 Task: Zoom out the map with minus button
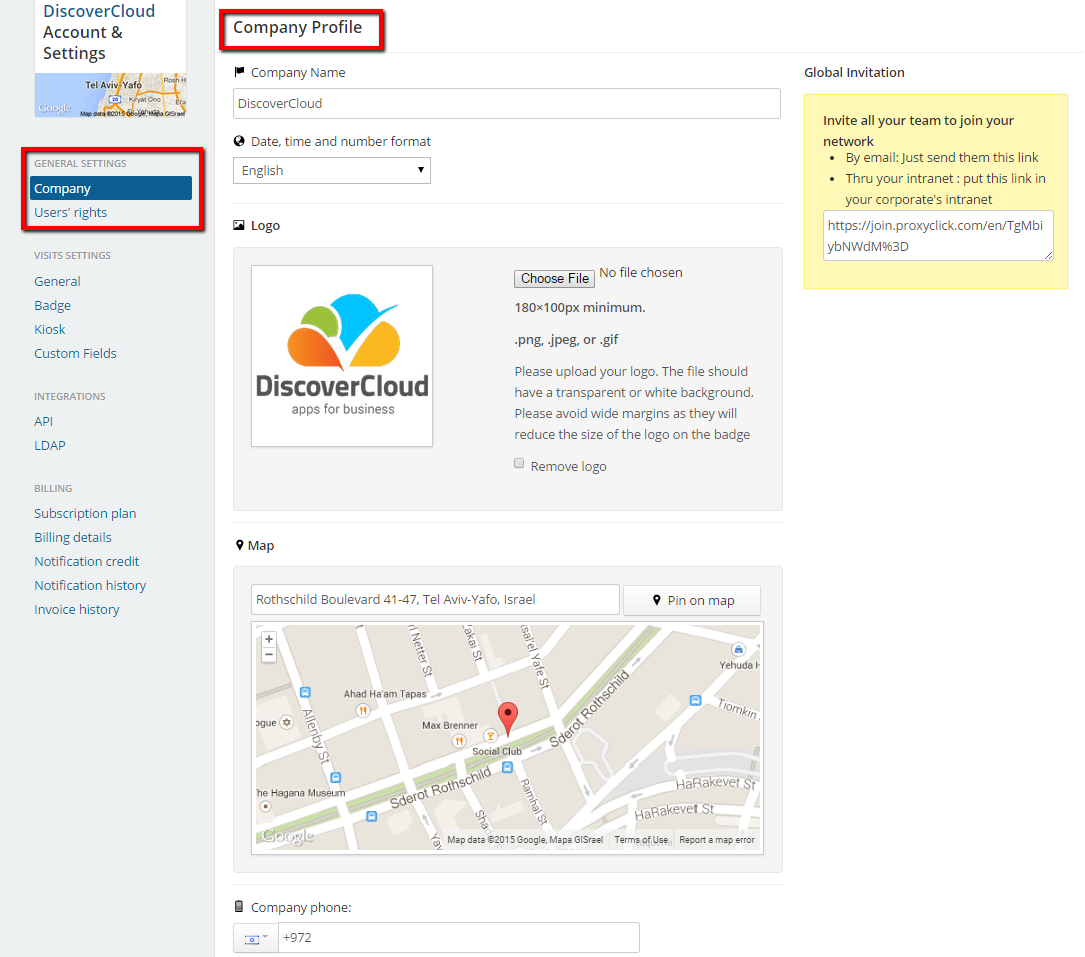[268, 655]
